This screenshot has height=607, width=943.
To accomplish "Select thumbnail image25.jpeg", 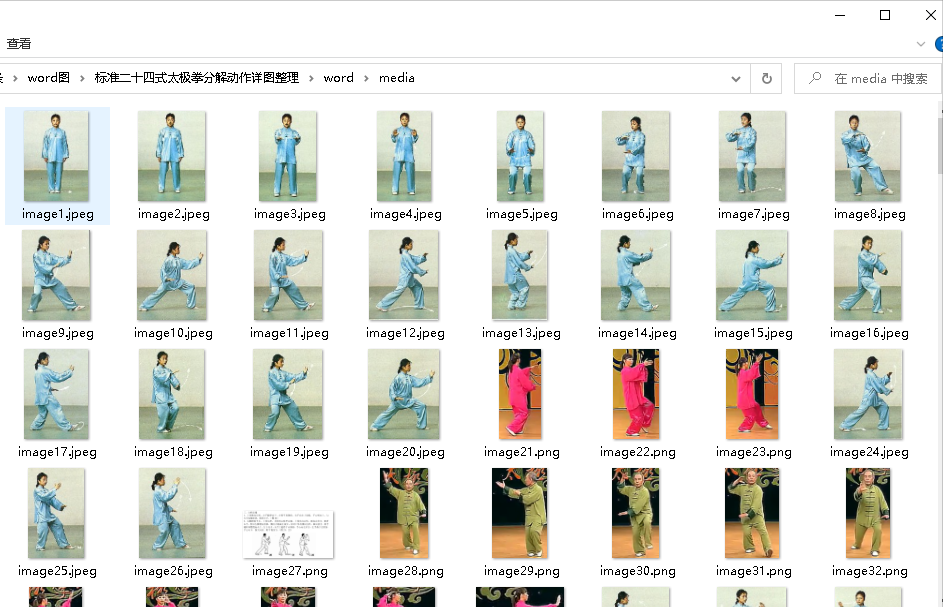I will (x=56, y=513).
